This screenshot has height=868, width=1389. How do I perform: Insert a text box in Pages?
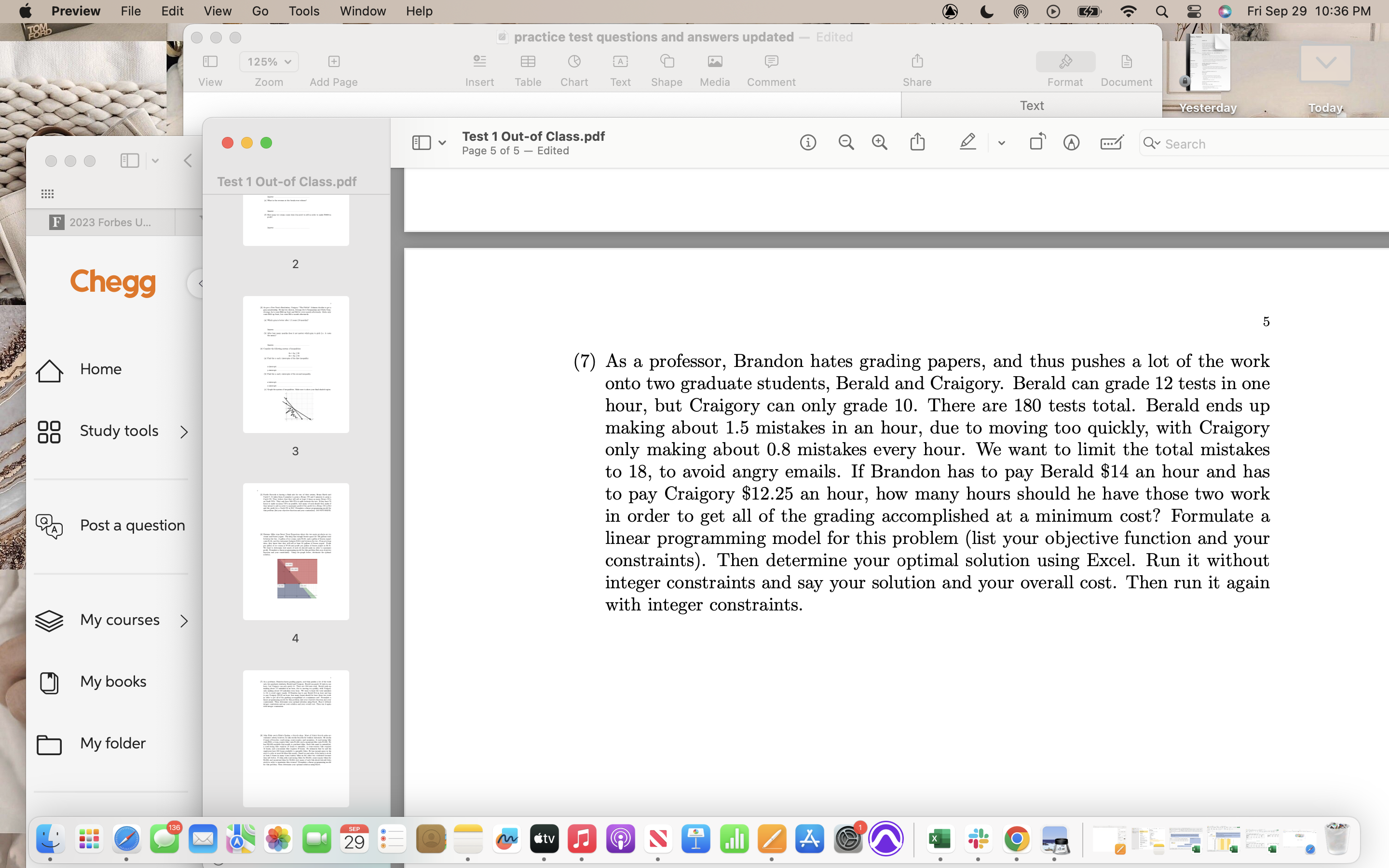click(x=620, y=68)
